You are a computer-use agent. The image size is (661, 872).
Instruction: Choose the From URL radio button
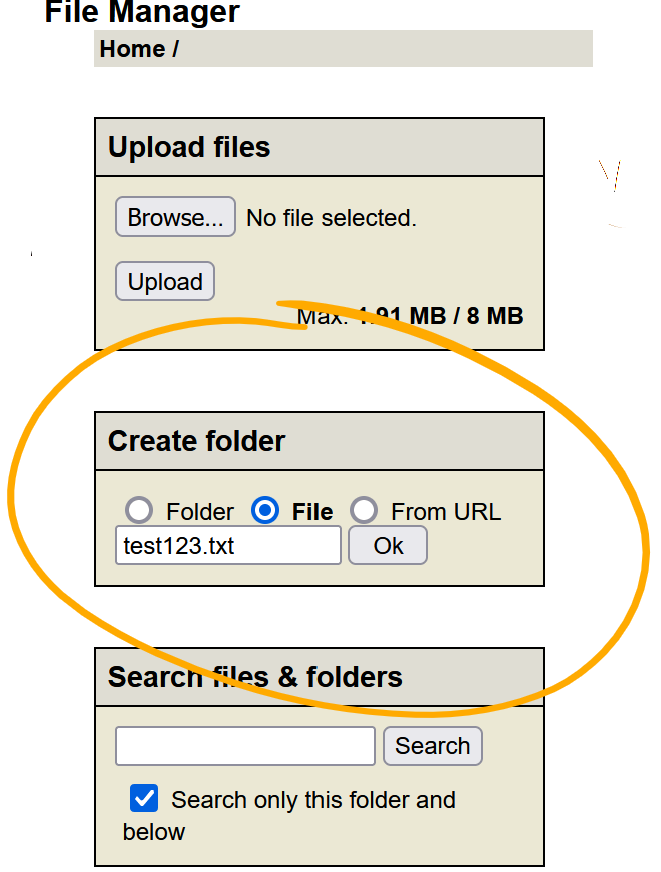click(364, 511)
